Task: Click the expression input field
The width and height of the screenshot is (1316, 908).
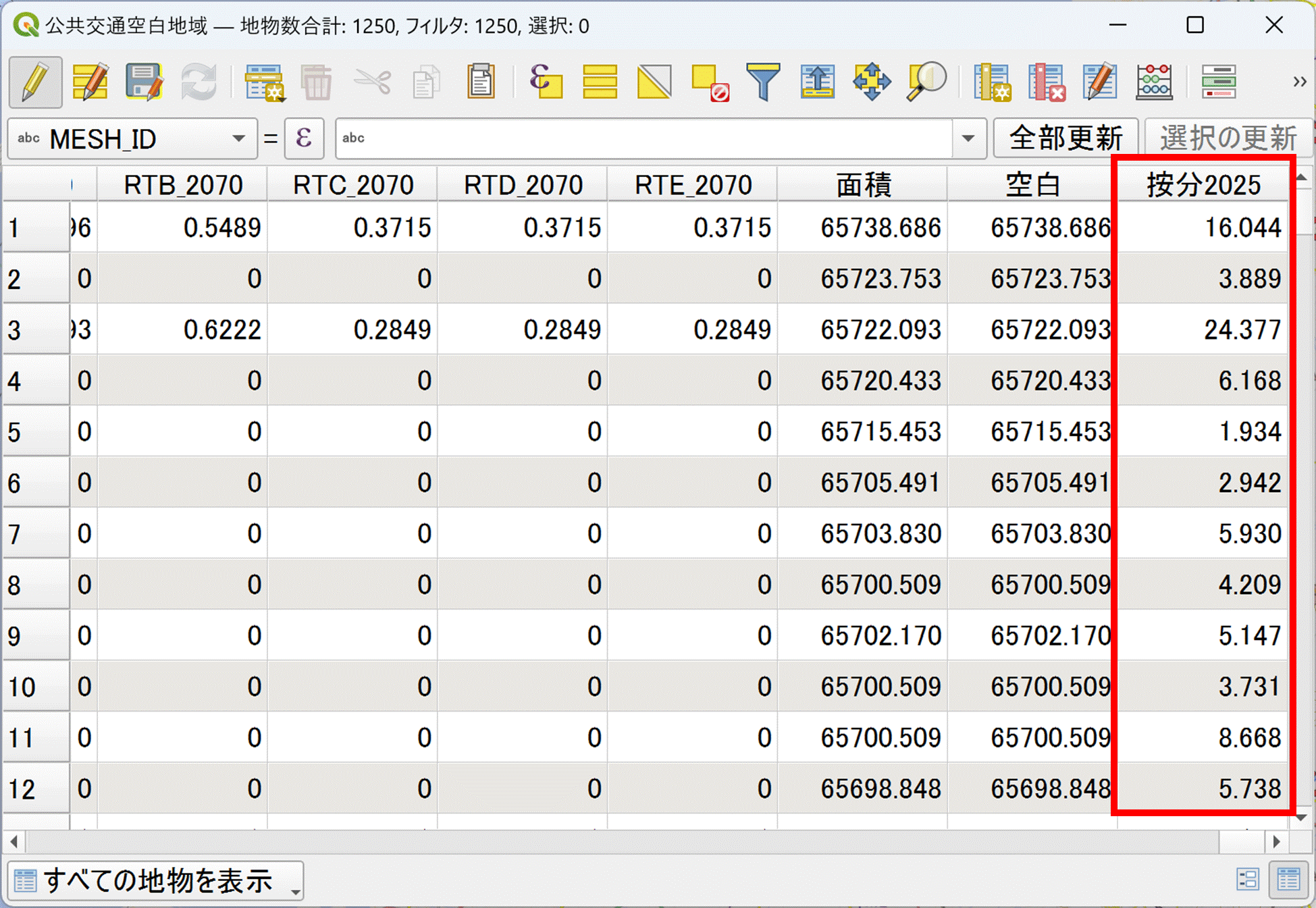Action: click(645, 138)
